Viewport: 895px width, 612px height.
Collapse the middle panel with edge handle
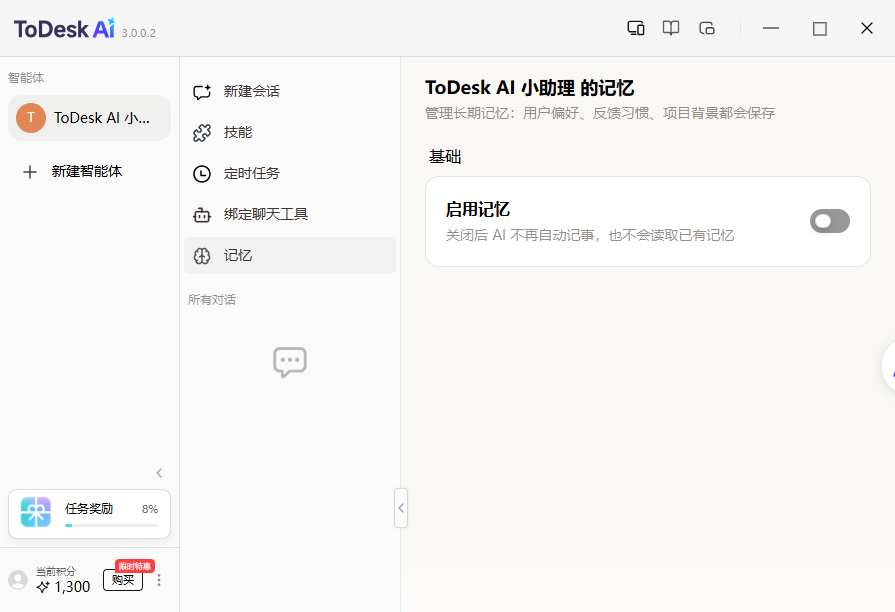point(401,508)
